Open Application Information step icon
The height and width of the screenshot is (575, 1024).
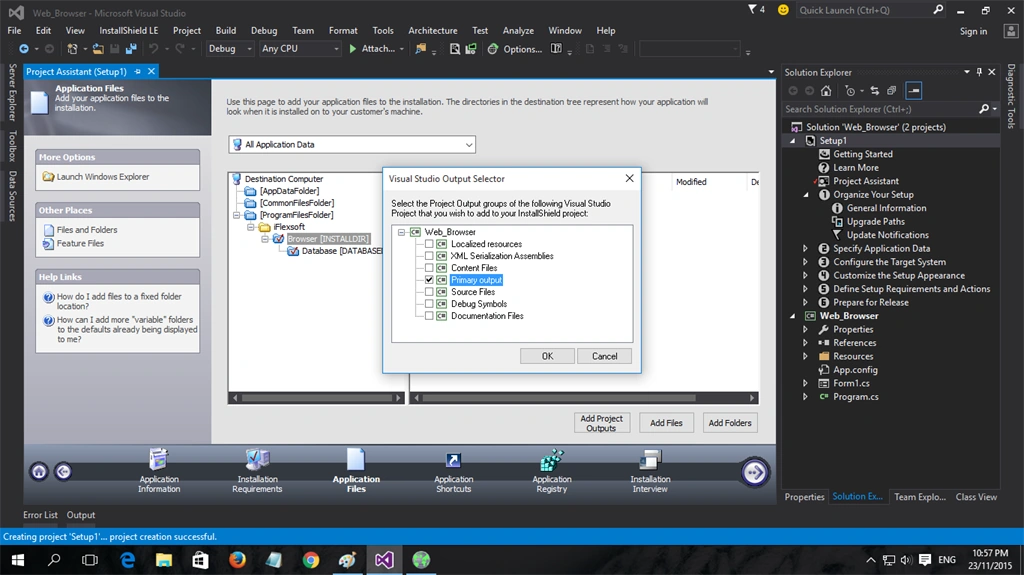coord(159,460)
